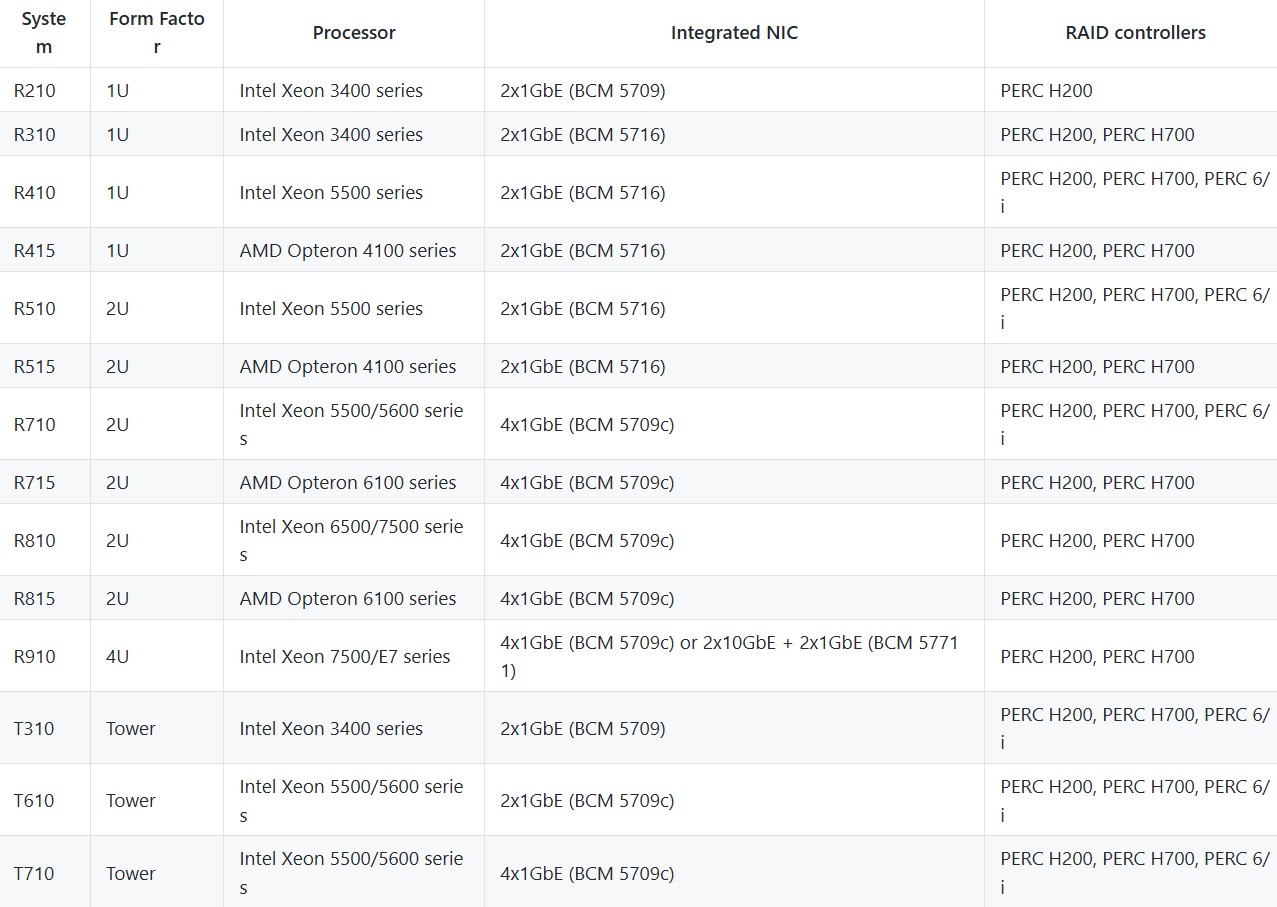Select Intel Xeon 3400 series in R310 row

[354, 134]
